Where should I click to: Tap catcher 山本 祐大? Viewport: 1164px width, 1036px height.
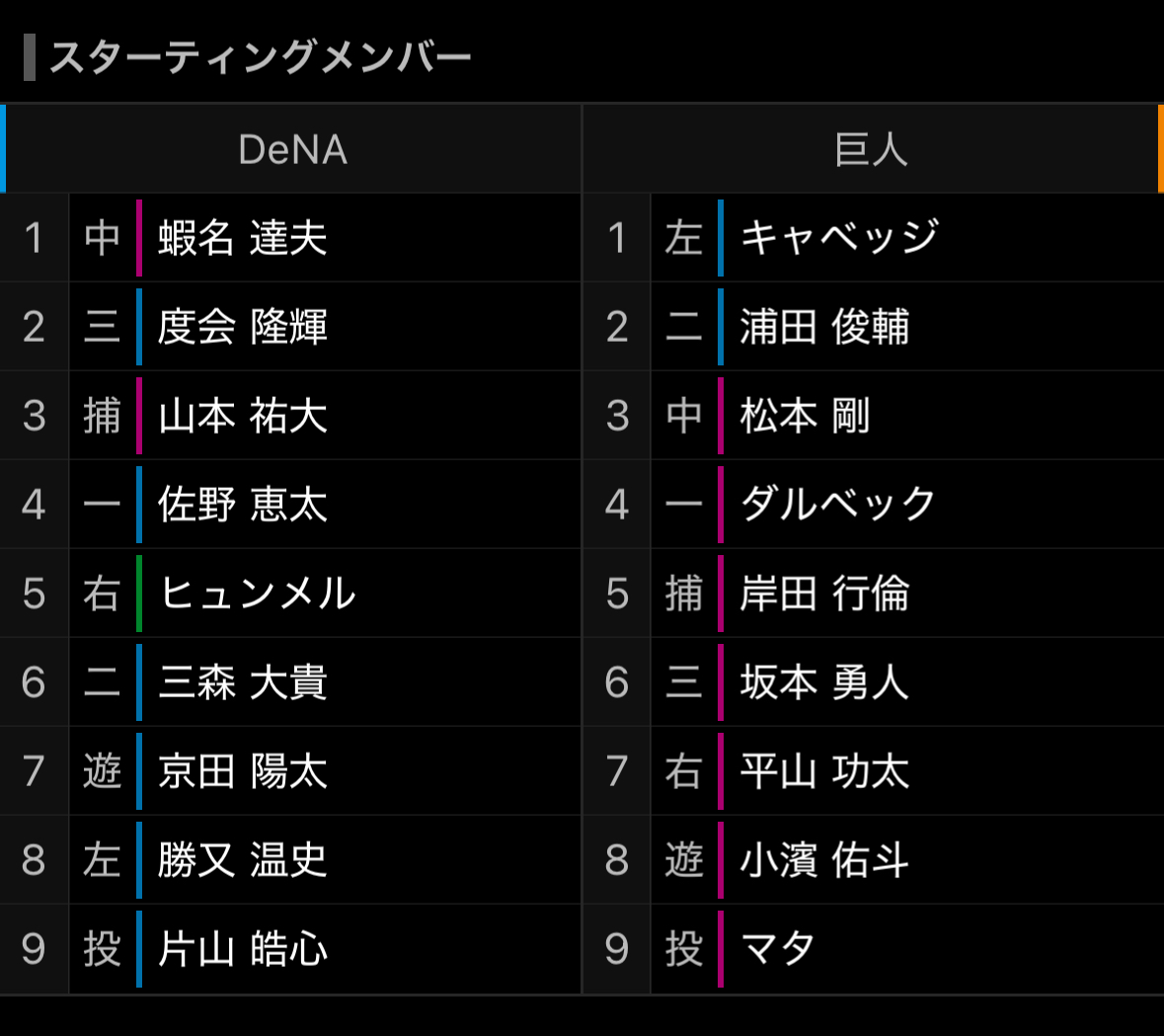243,416
